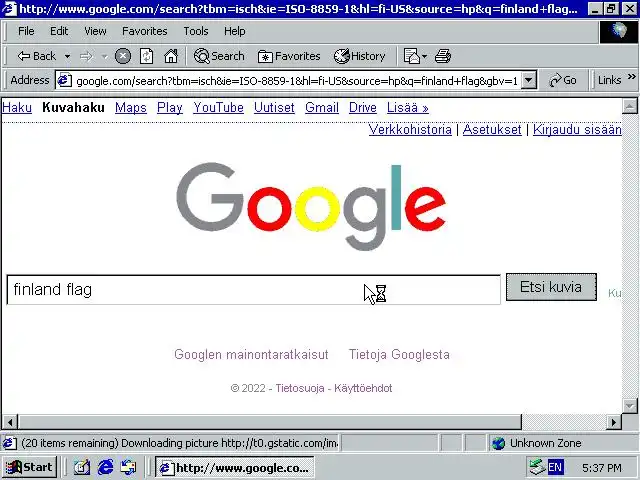The width and height of the screenshot is (640, 480).
Task: Open the Play link
Action: point(169,107)
